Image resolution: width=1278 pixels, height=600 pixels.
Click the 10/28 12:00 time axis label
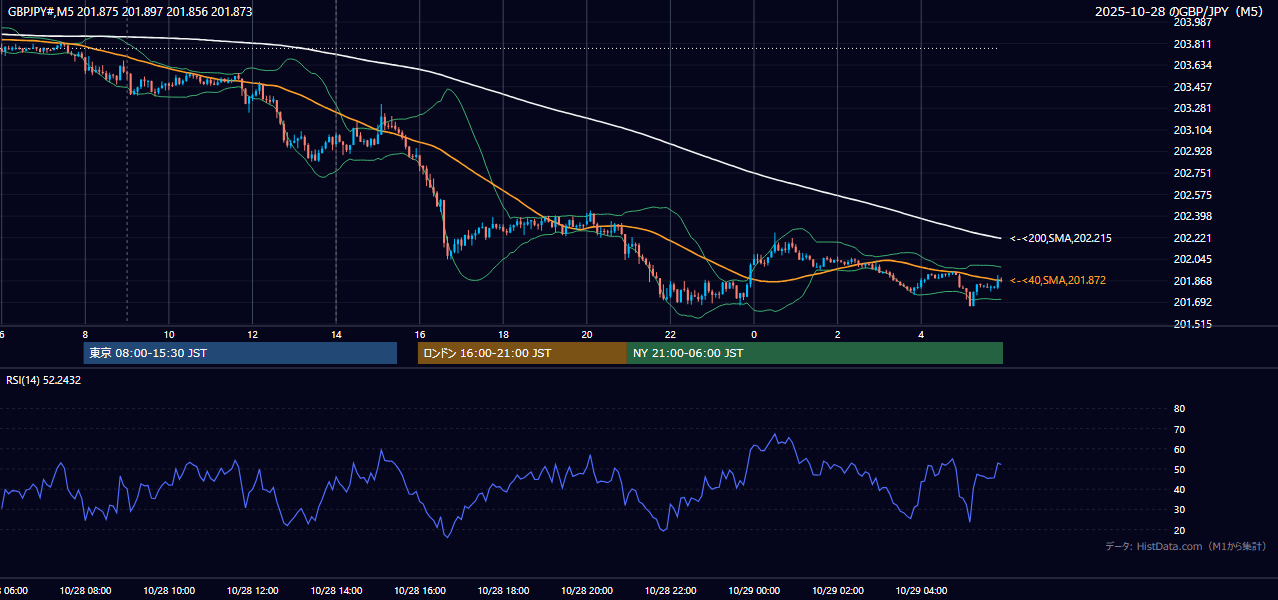coord(253,590)
